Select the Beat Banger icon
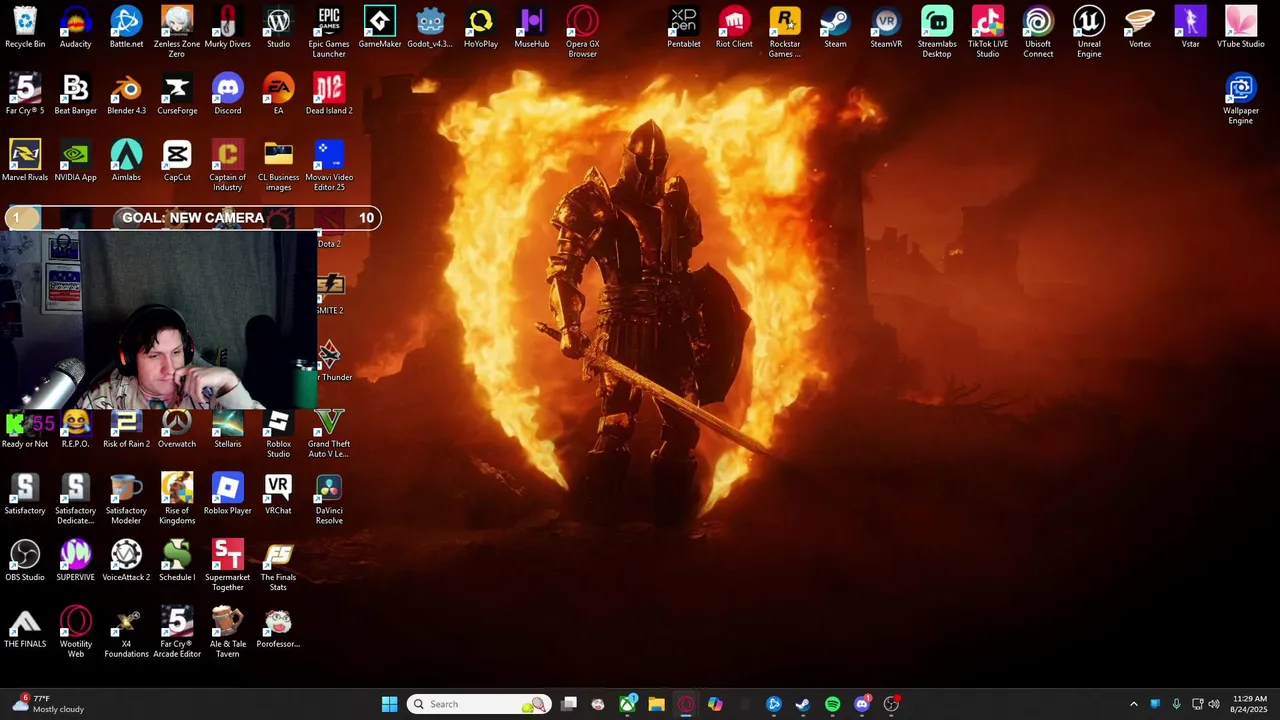The height and width of the screenshot is (720, 1280). coord(75,95)
